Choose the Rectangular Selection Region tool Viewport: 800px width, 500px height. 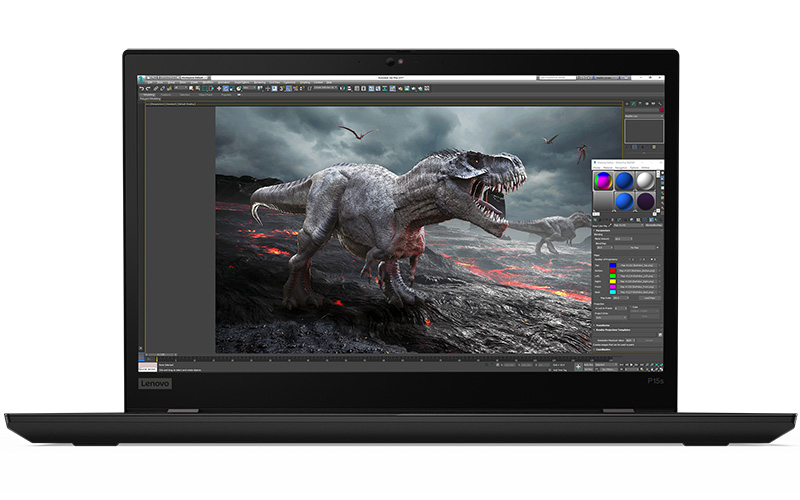tap(205, 88)
